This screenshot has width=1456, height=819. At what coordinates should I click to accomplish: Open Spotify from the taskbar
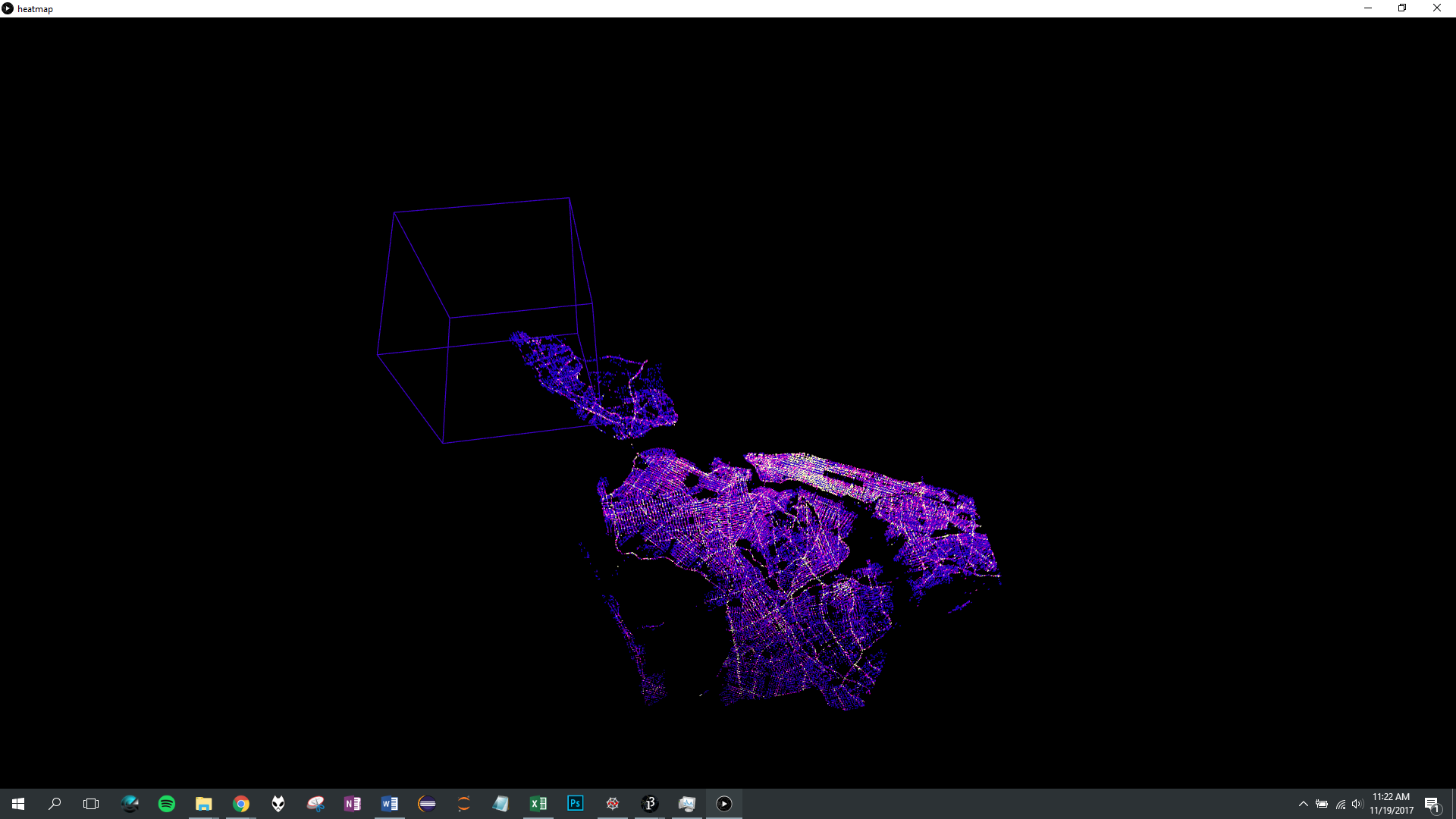pyautogui.click(x=167, y=804)
